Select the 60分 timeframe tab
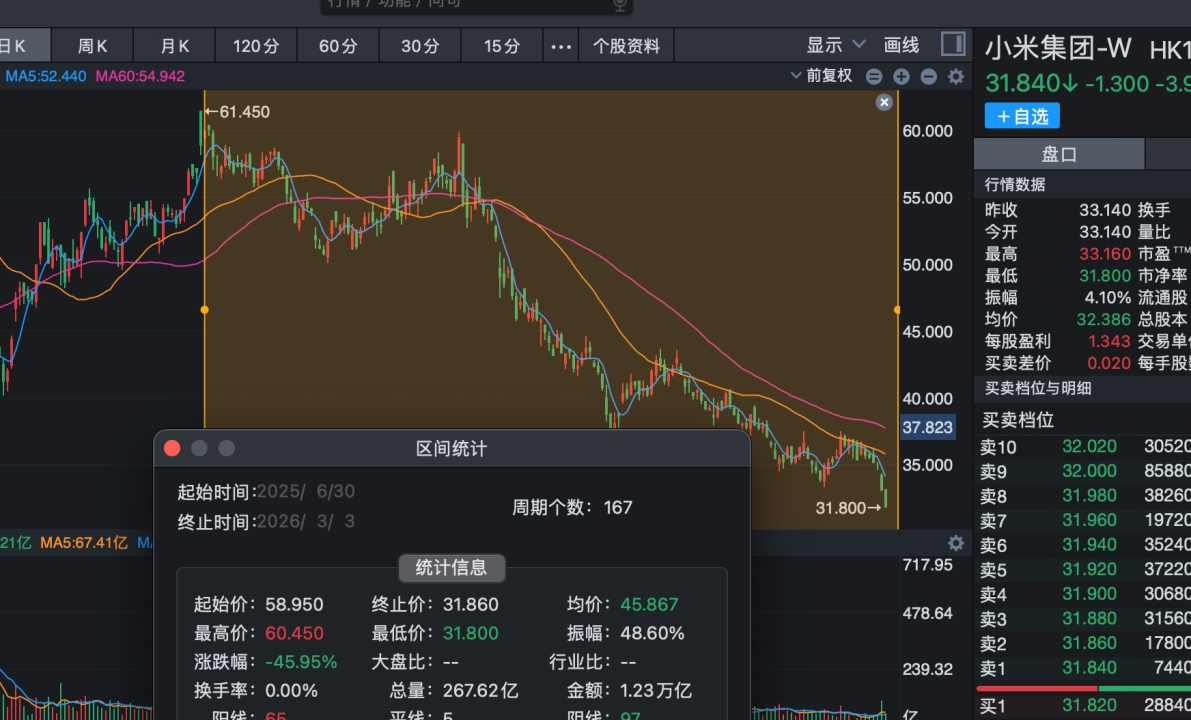1191x720 pixels. click(338, 46)
